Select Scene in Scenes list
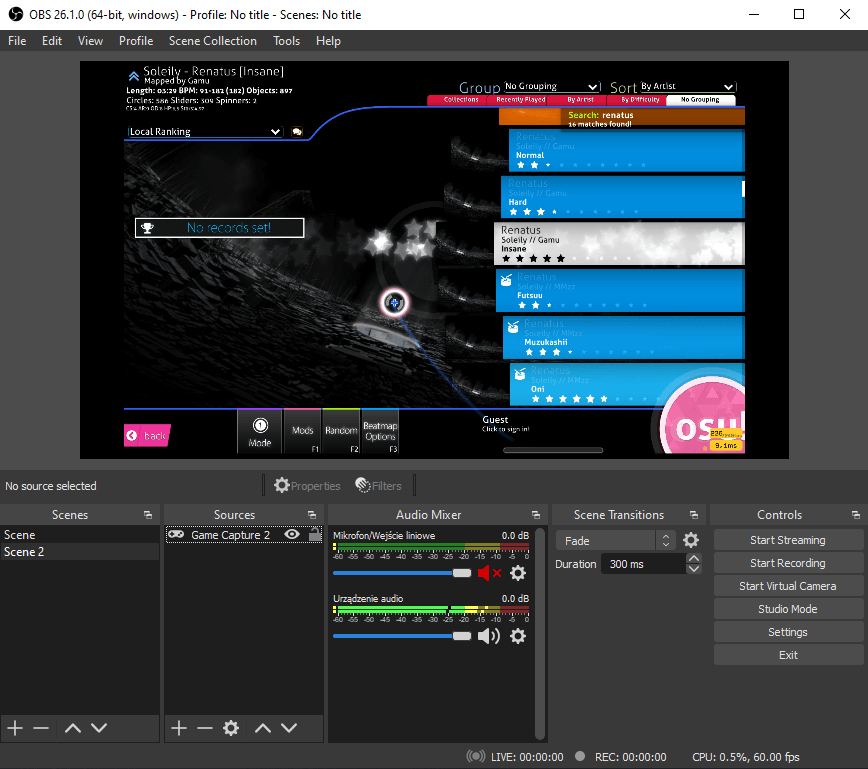 click(80, 535)
